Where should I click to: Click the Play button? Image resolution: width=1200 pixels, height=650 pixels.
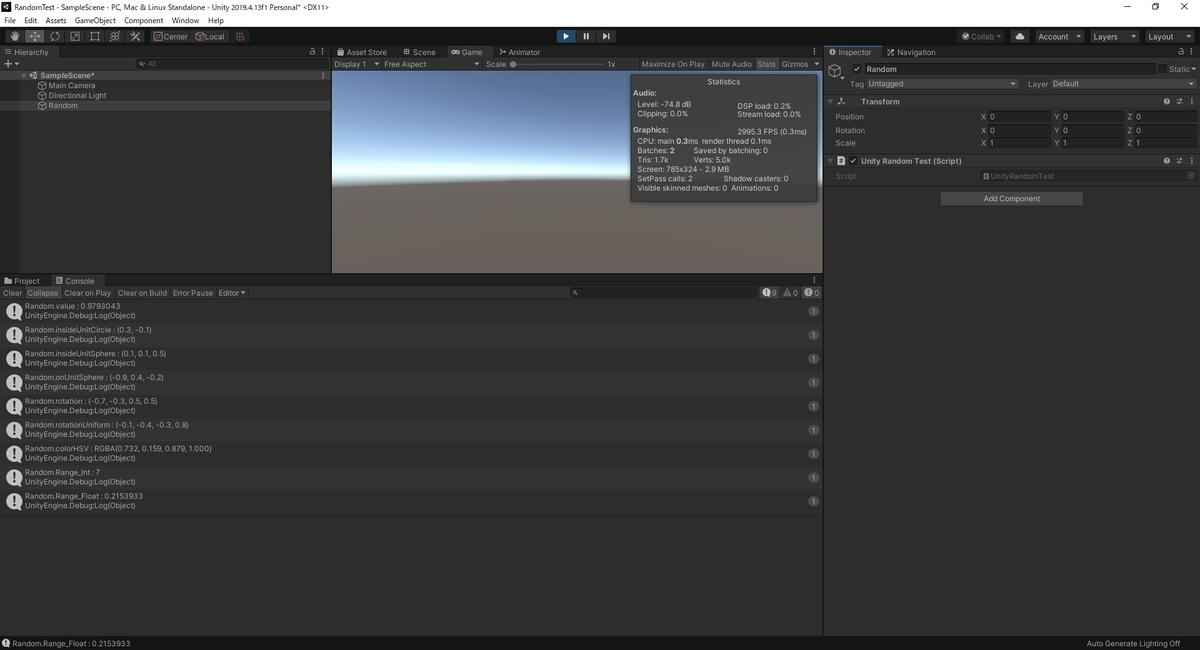pos(565,37)
